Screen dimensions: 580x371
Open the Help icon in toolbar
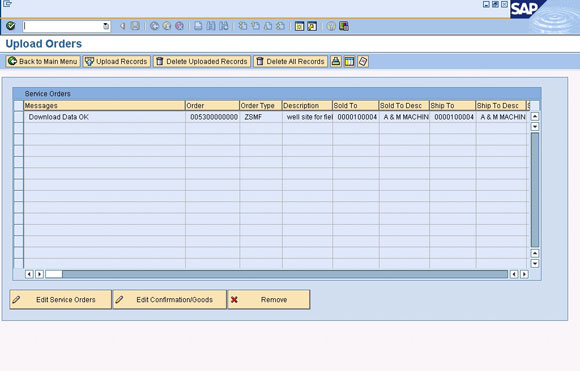[331, 26]
